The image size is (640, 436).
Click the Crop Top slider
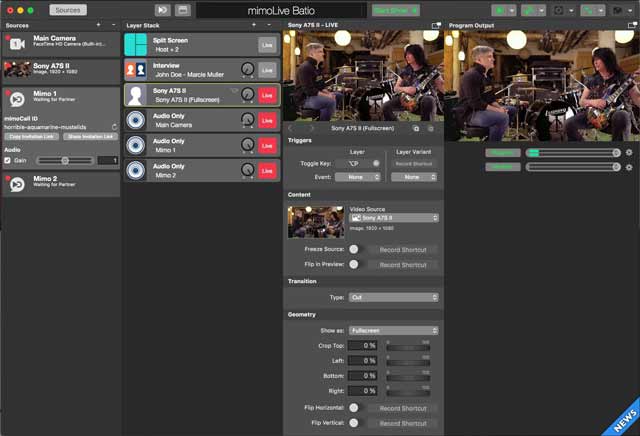click(x=408, y=347)
